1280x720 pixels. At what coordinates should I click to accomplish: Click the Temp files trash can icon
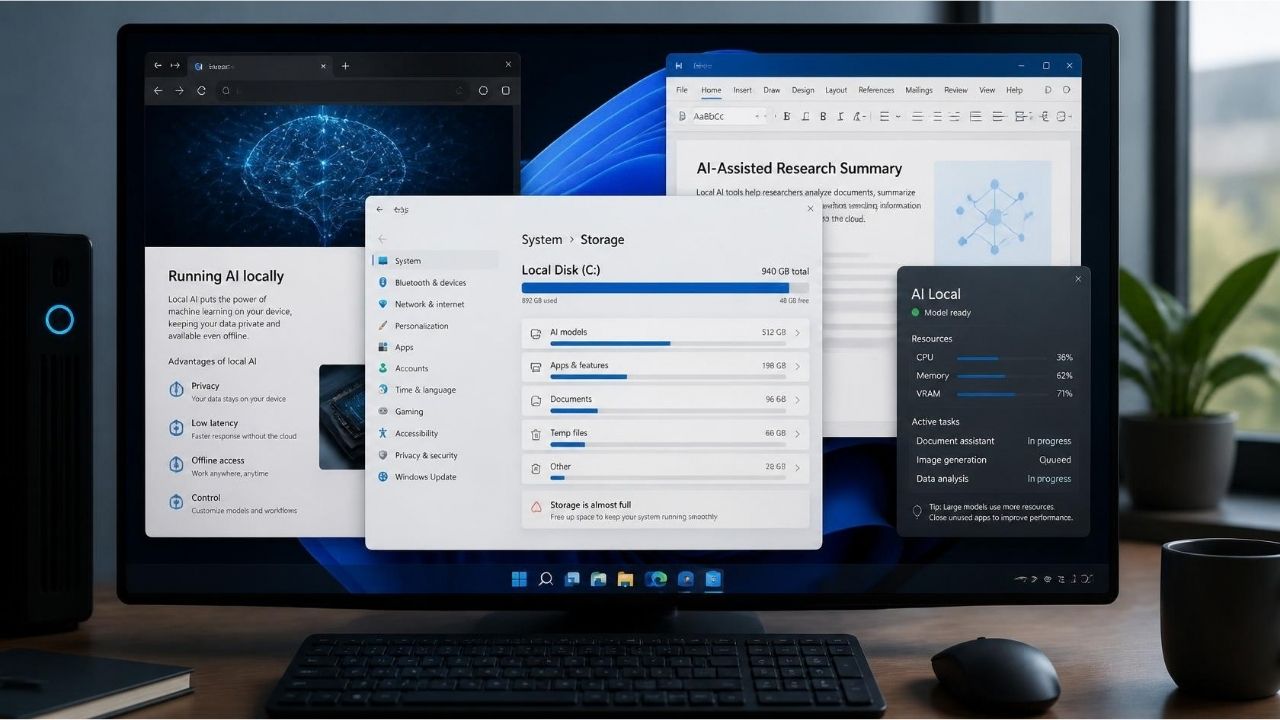[x=536, y=434]
